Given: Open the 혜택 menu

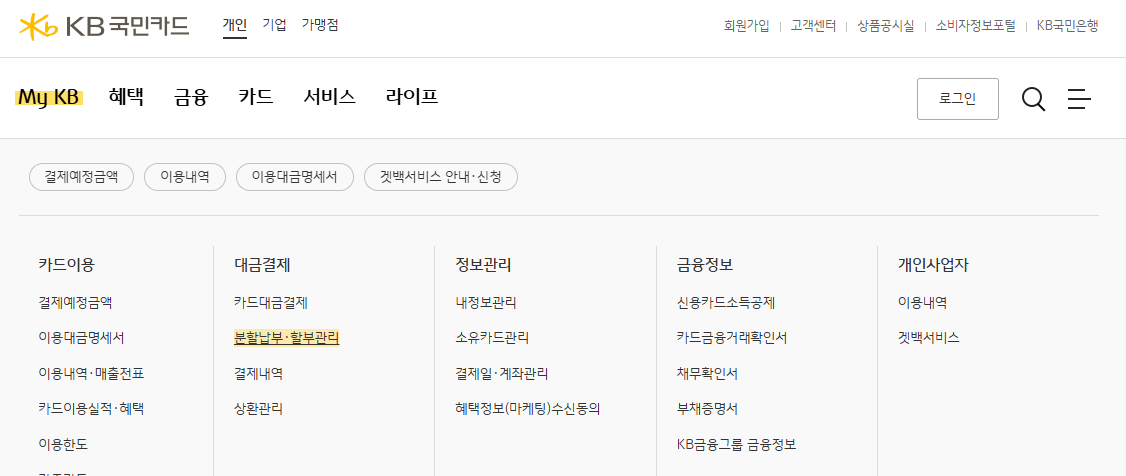Looking at the screenshot, I should pyautogui.click(x=126, y=97).
